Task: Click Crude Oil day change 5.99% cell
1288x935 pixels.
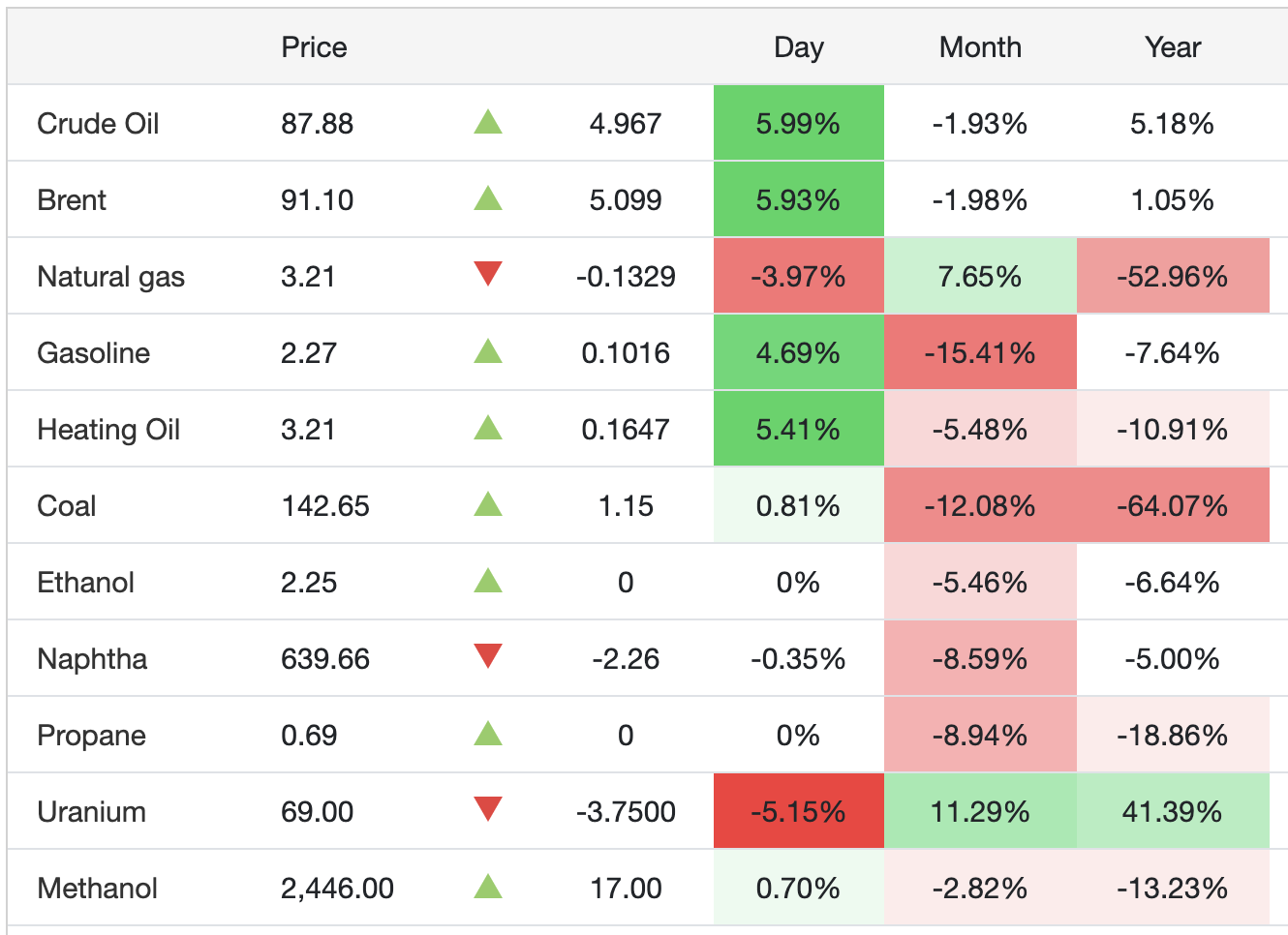Action: click(x=799, y=123)
